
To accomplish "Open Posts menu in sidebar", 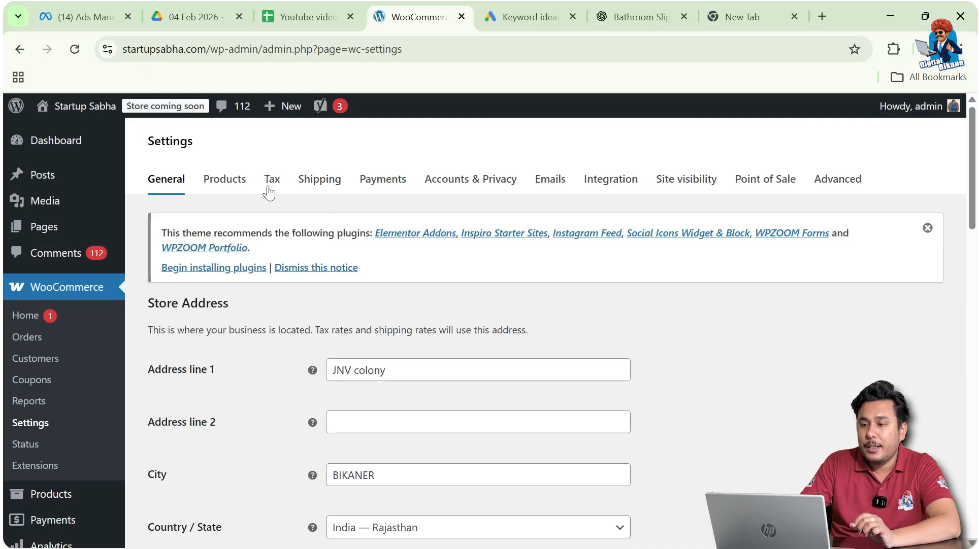I will tap(42, 175).
